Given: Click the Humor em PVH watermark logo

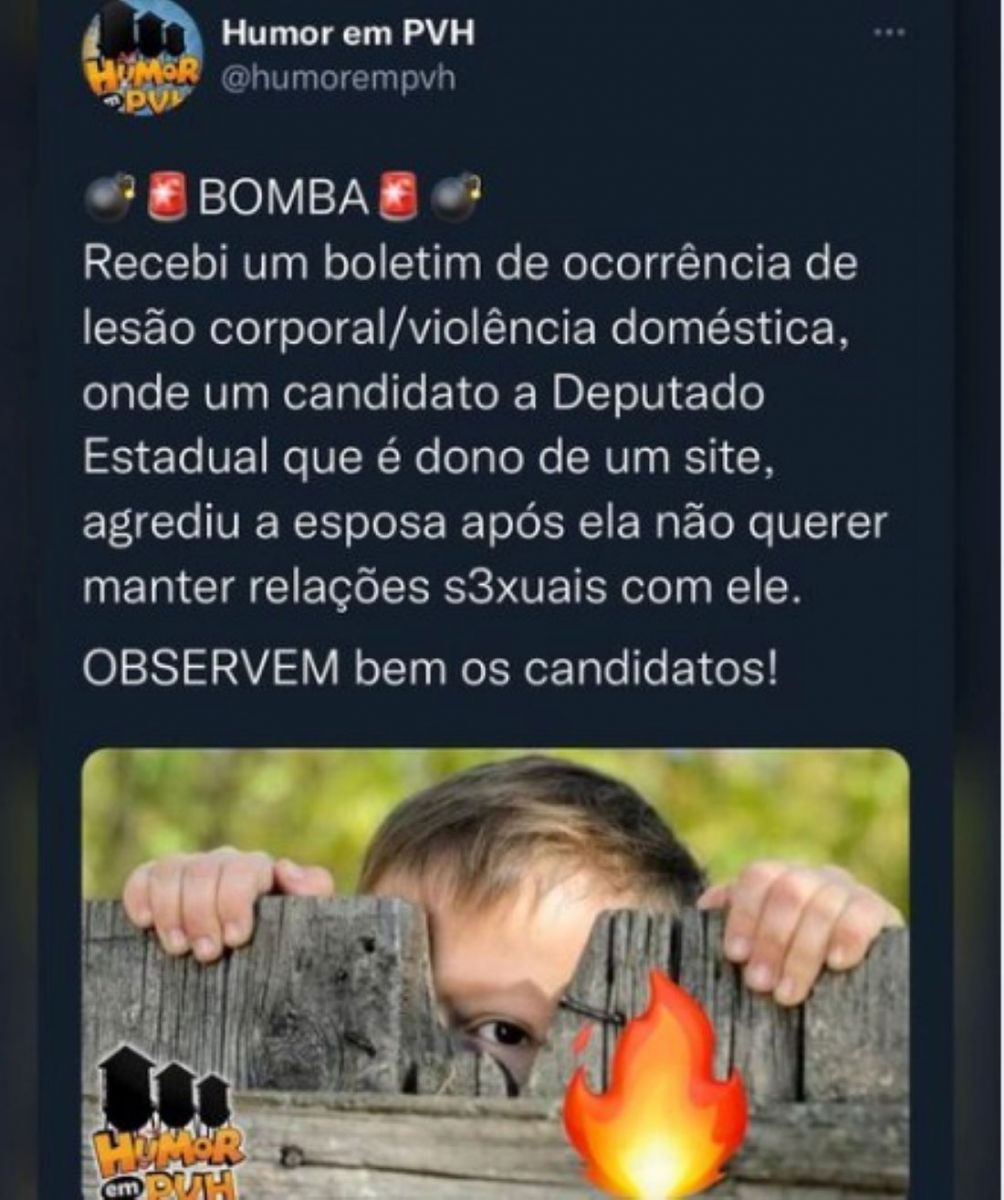Looking at the screenshot, I should pyautogui.click(x=170, y=1124).
